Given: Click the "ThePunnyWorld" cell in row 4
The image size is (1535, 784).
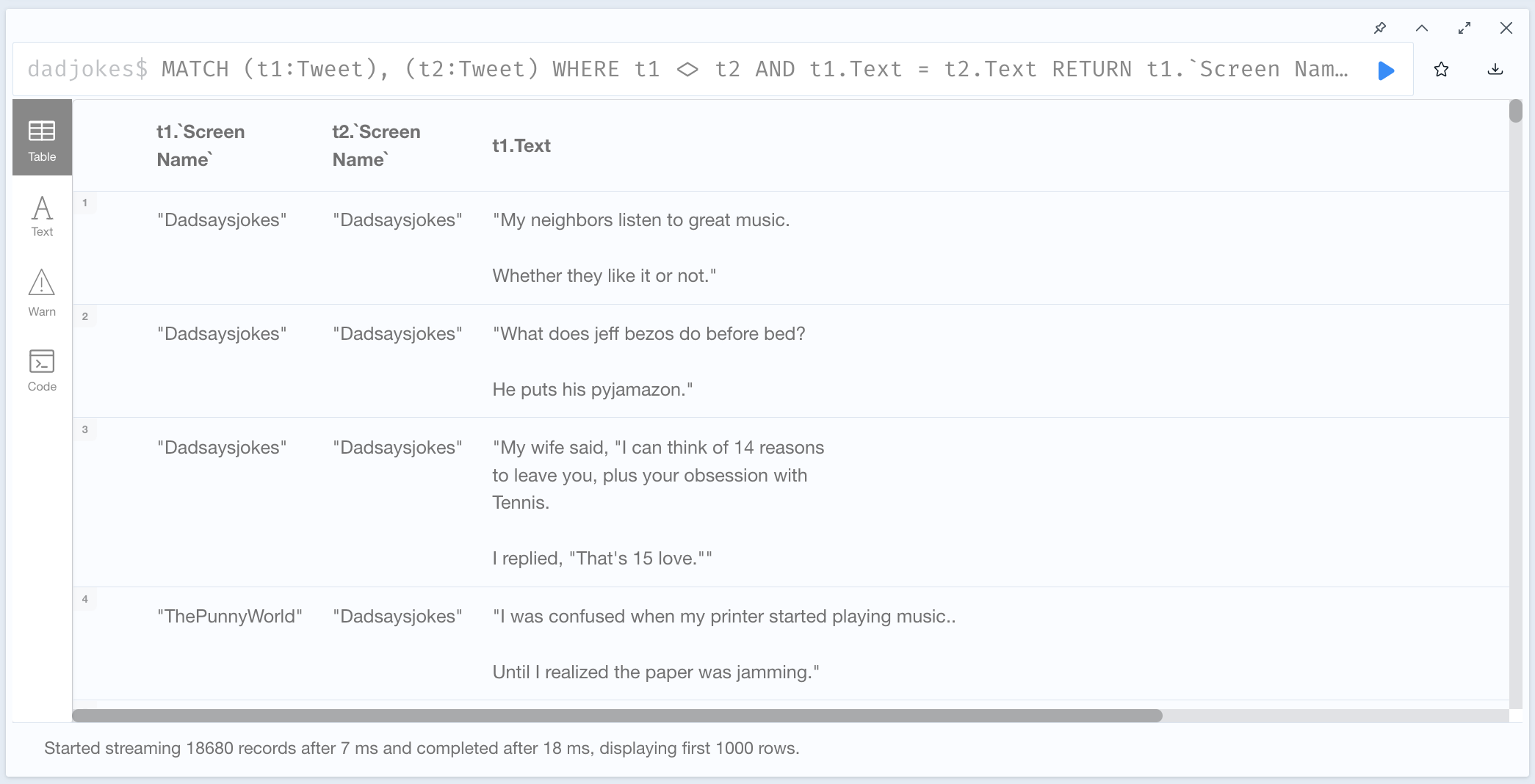Looking at the screenshot, I should click(x=230, y=616).
